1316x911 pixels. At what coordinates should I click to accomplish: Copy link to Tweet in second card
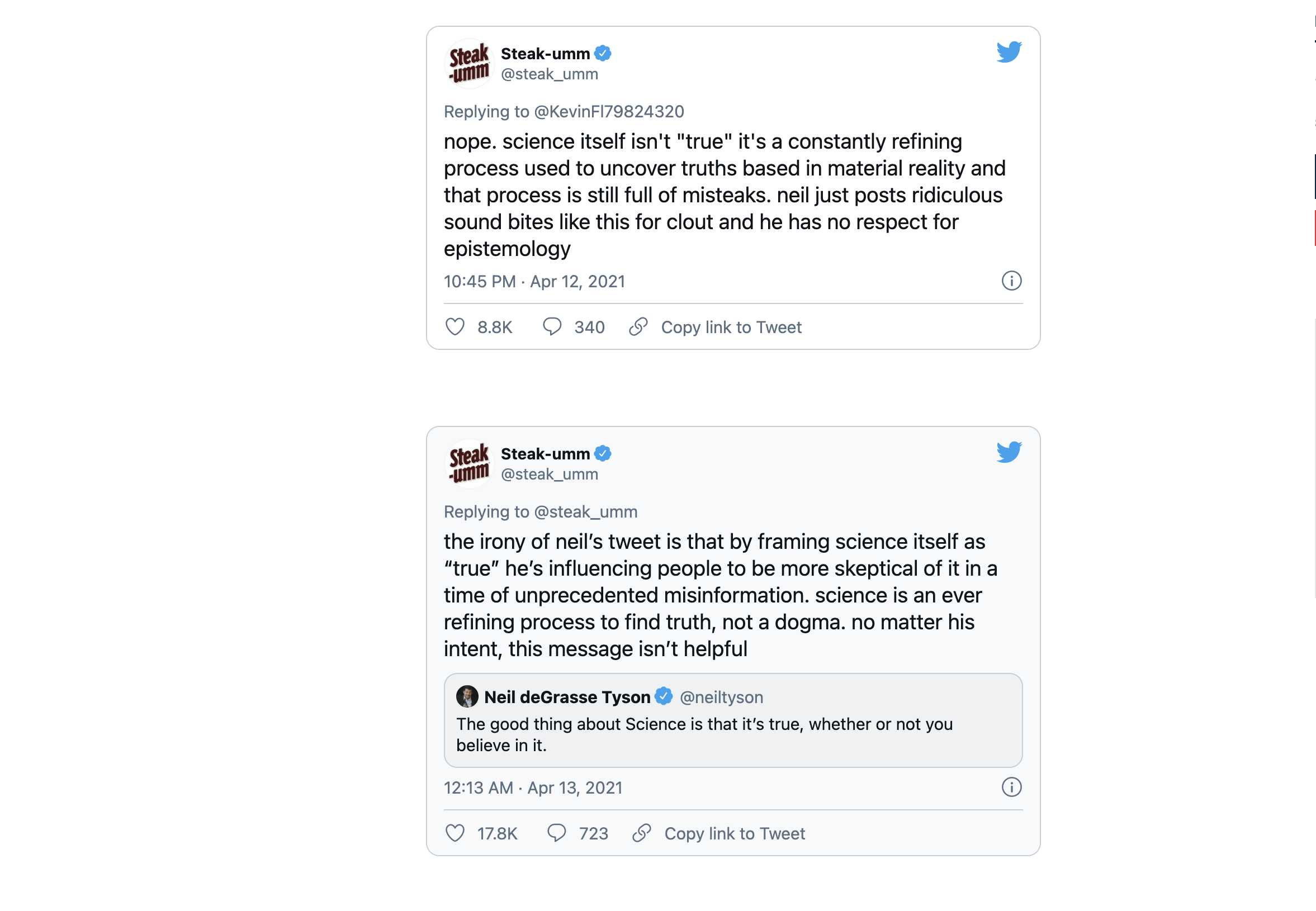pos(734,834)
